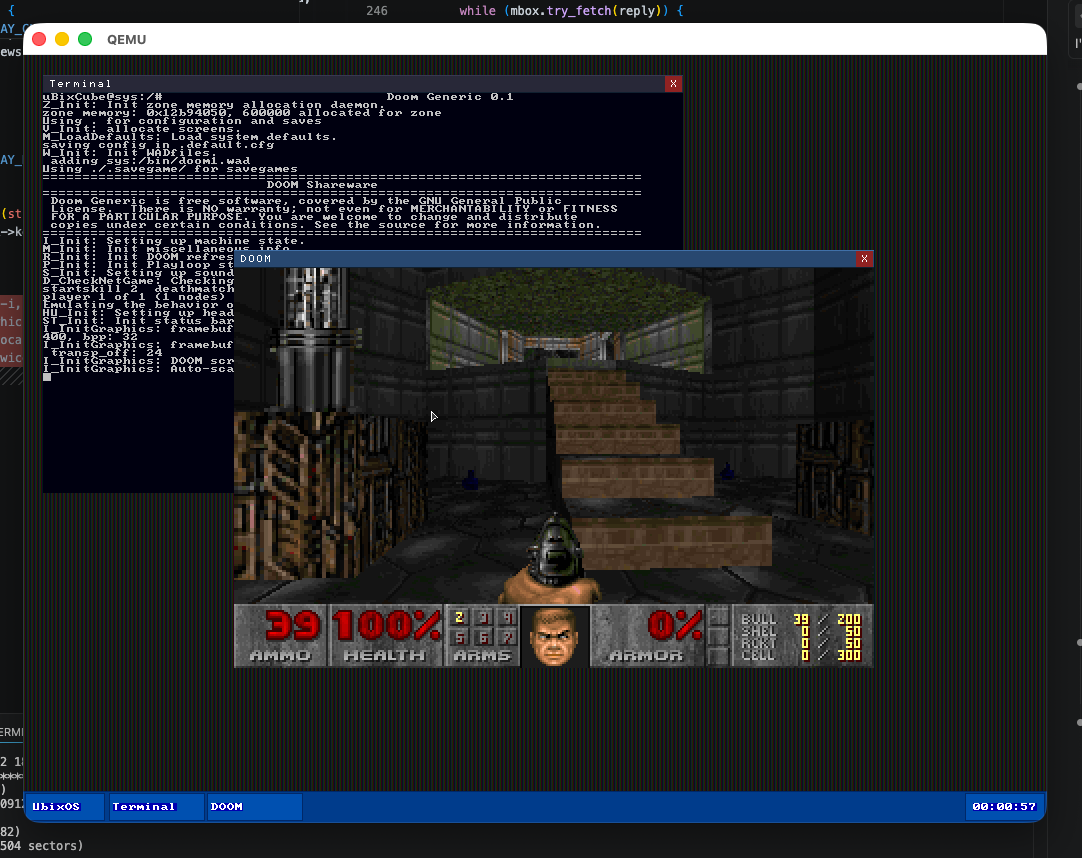Switch to DOOM in the taskbar
The image size is (1082, 858).
click(255, 806)
